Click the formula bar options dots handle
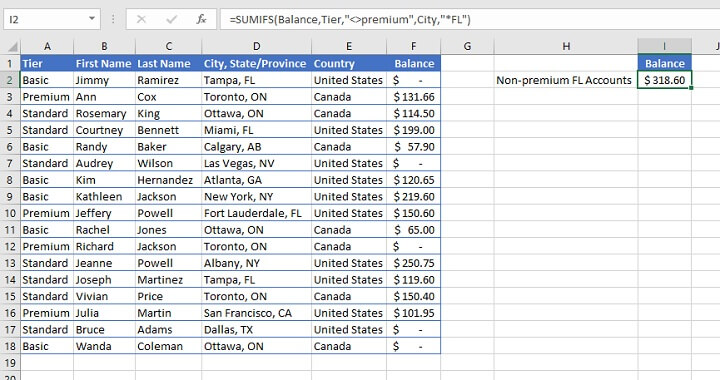The width and height of the screenshot is (720, 380). [x=113, y=19]
